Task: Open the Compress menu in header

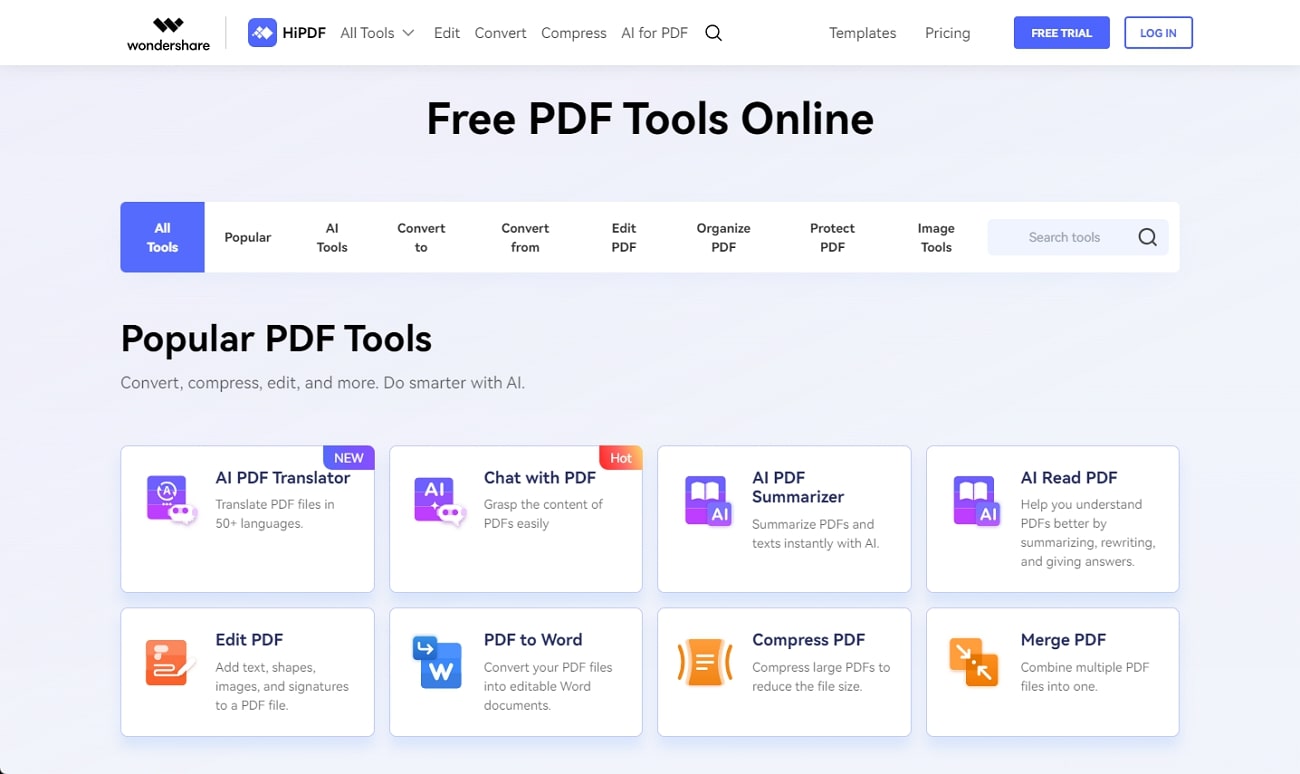Action: point(574,33)
